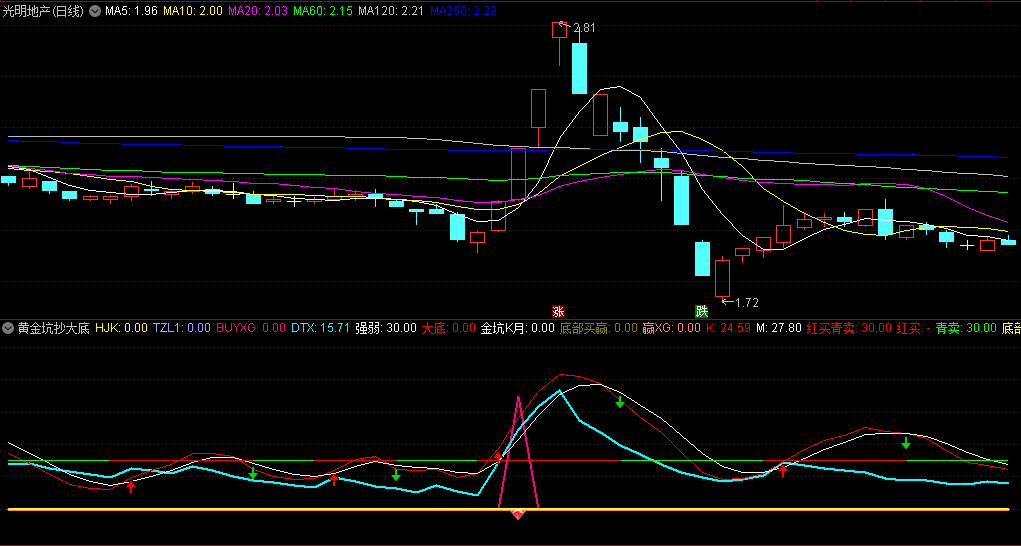
Task: Expand the dropdown next to 光明地产(日线)
Action: pyautogui.click(x=94, y=11)
